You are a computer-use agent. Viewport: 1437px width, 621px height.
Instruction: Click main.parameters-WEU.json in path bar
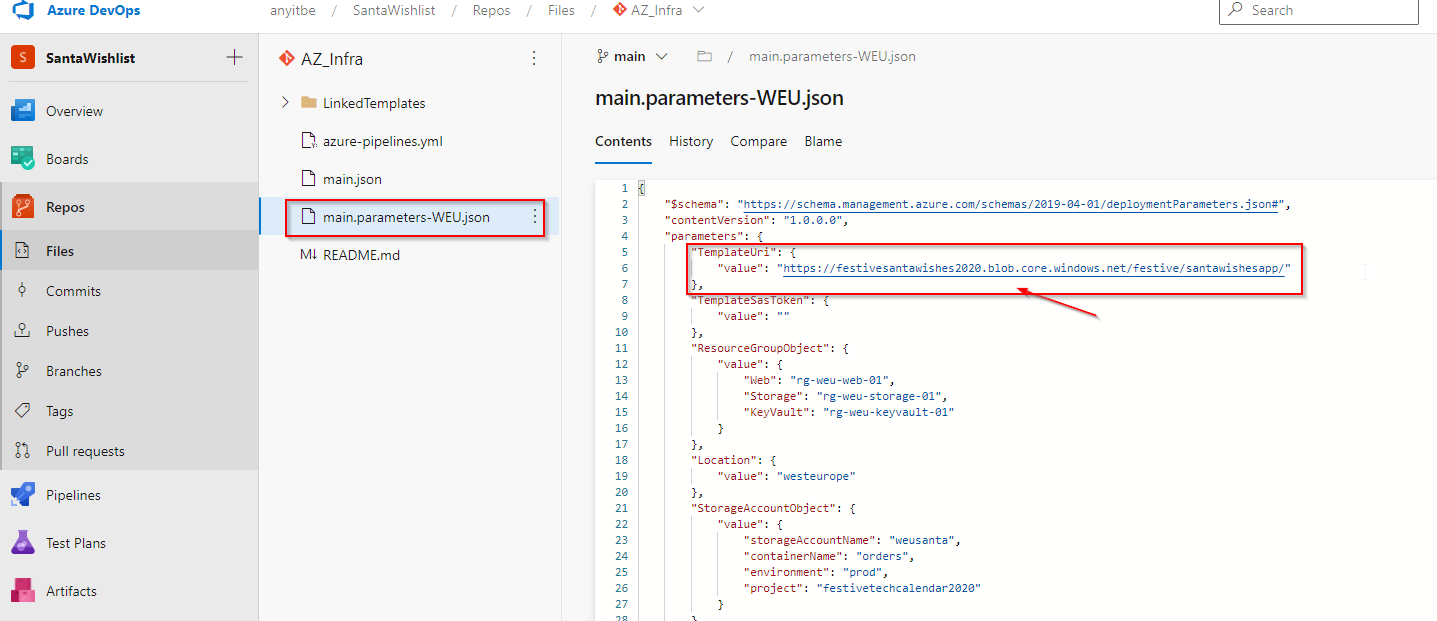pyautogui.click(x=832, y=56)
